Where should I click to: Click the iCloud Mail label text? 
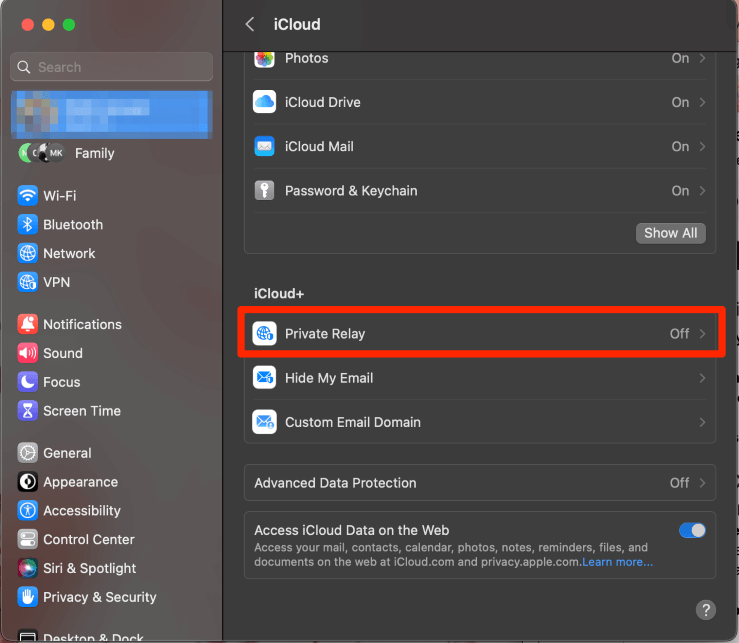tap(319, 147)
